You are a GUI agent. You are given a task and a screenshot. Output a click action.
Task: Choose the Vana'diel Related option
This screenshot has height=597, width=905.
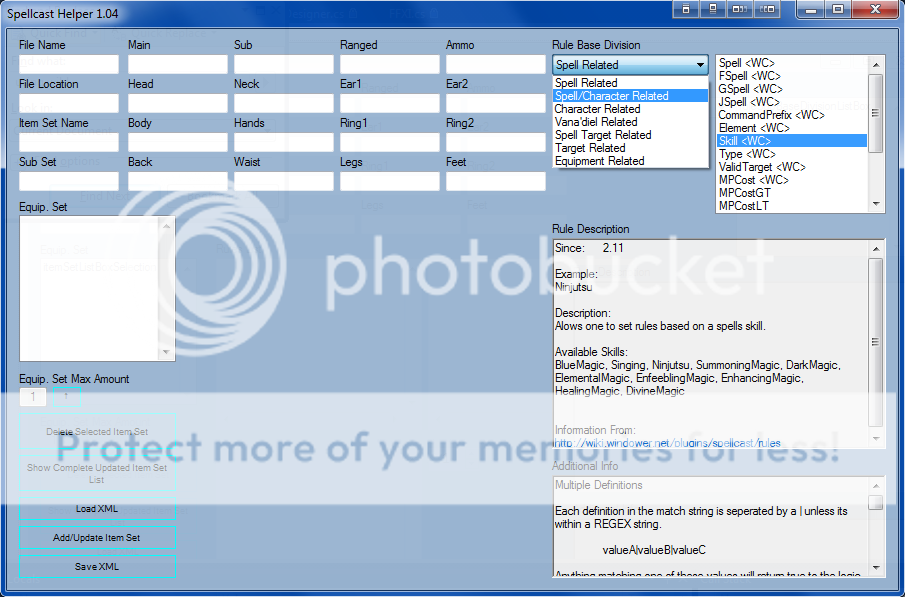tap(596, 122)
